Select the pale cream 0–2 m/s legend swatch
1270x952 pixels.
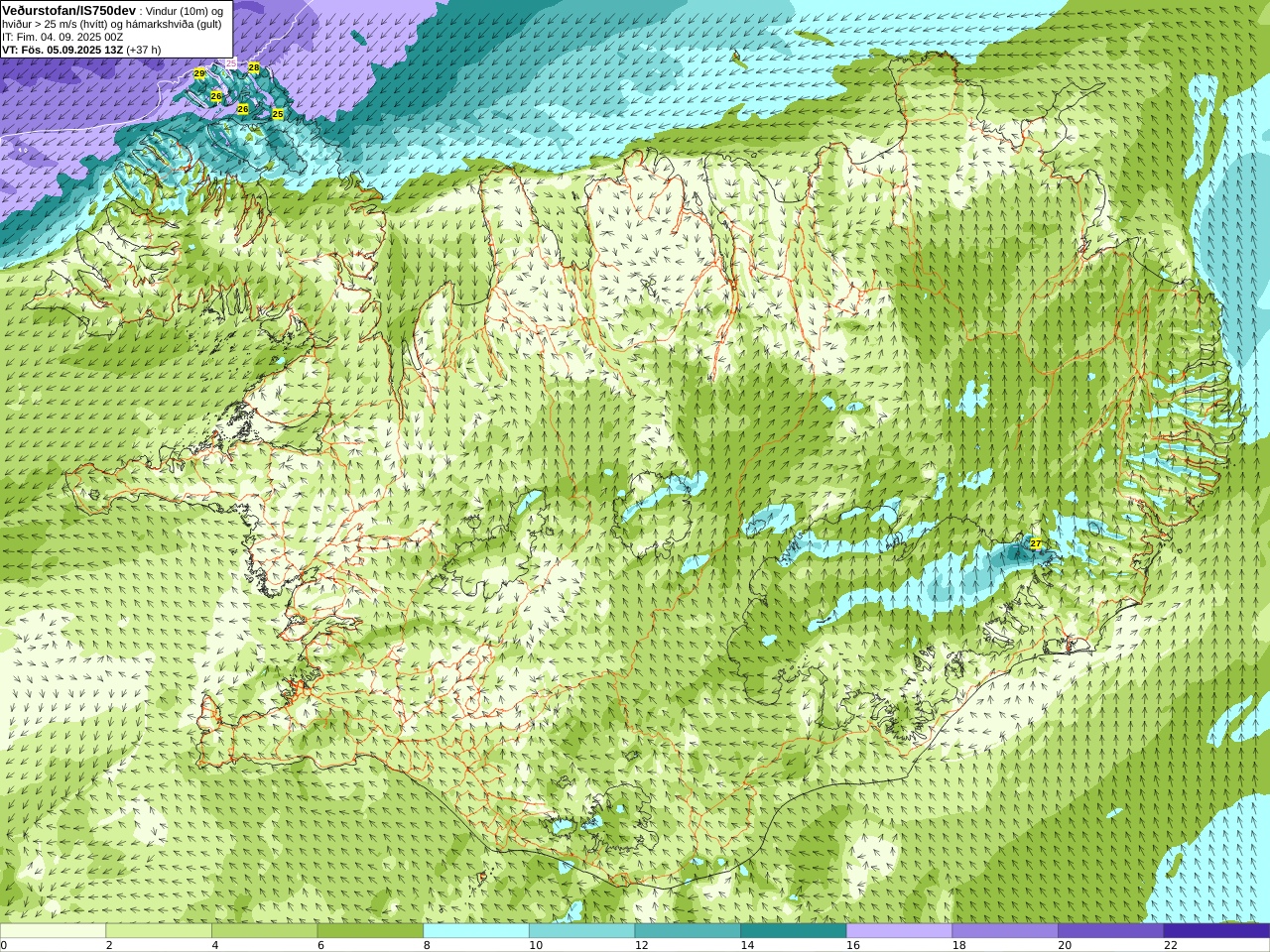pyautogui.click(x=53, y=931)
